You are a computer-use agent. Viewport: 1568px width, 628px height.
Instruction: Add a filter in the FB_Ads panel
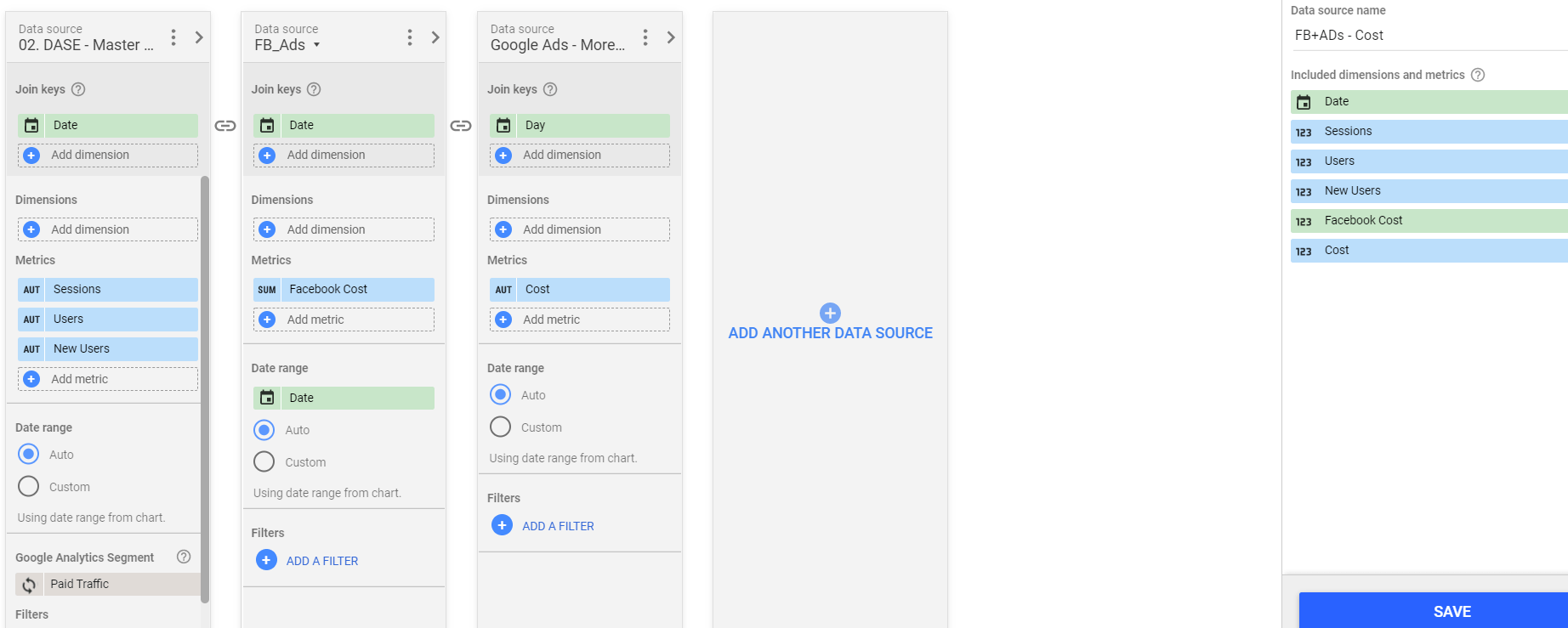coord(307,561)
